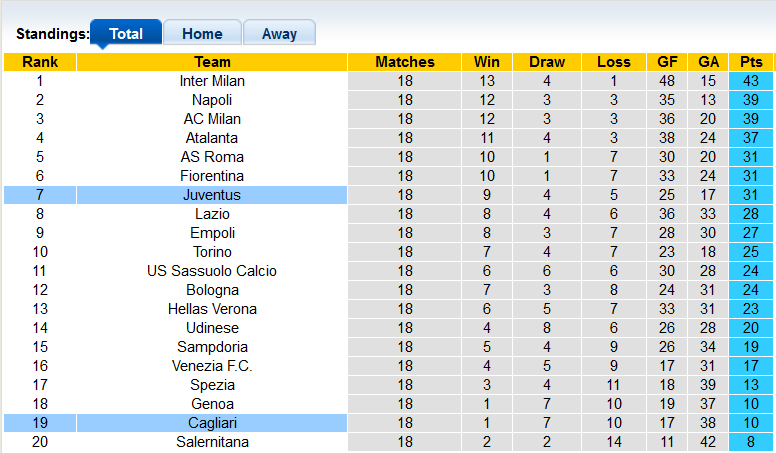Open the Home standings tab
This screenshot has height=453, width=776.
[x=202, y=33]
